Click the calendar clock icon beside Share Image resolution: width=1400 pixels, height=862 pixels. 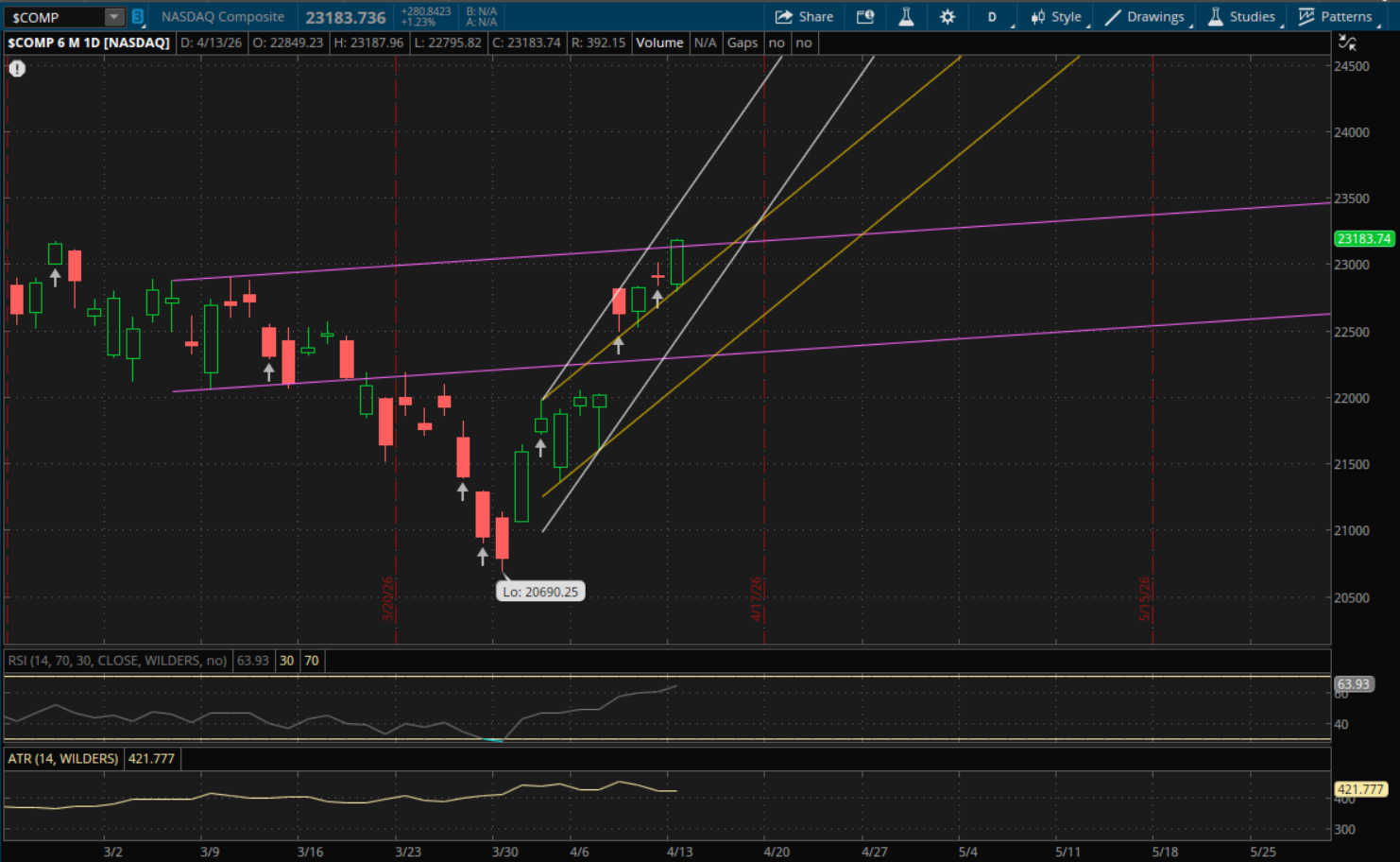[865, 17]
